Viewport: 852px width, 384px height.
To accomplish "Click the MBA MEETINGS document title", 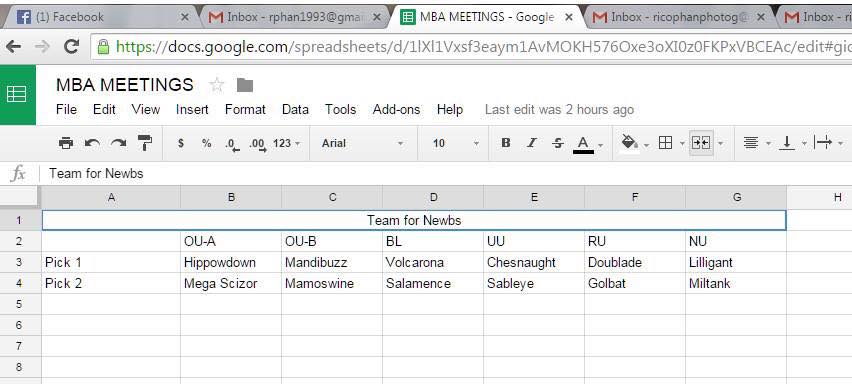I will (124, 85).
